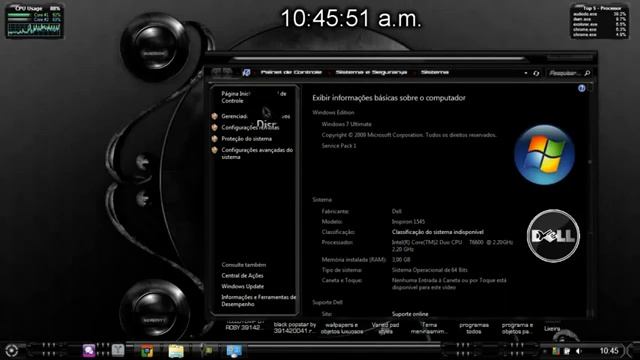Open the Control Panel monitor icon on the taskbar
The width and height of the screenshot is (640, 360).
pyautogui.click(x=234, y=351)
